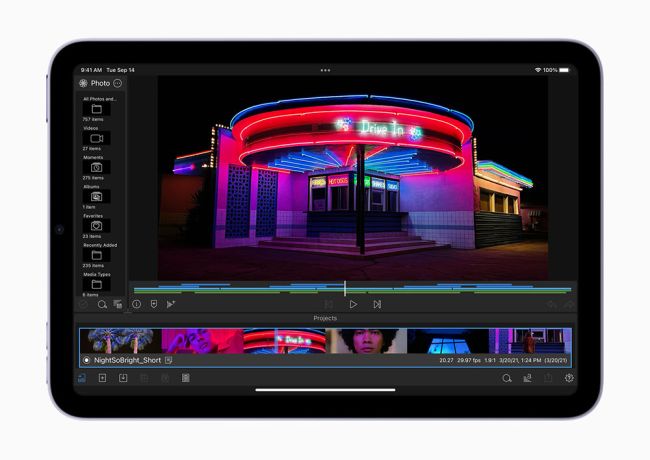Select the pink neon face thumbnail
This screenshot has width=650, height=460.
(x=202, y=341)
